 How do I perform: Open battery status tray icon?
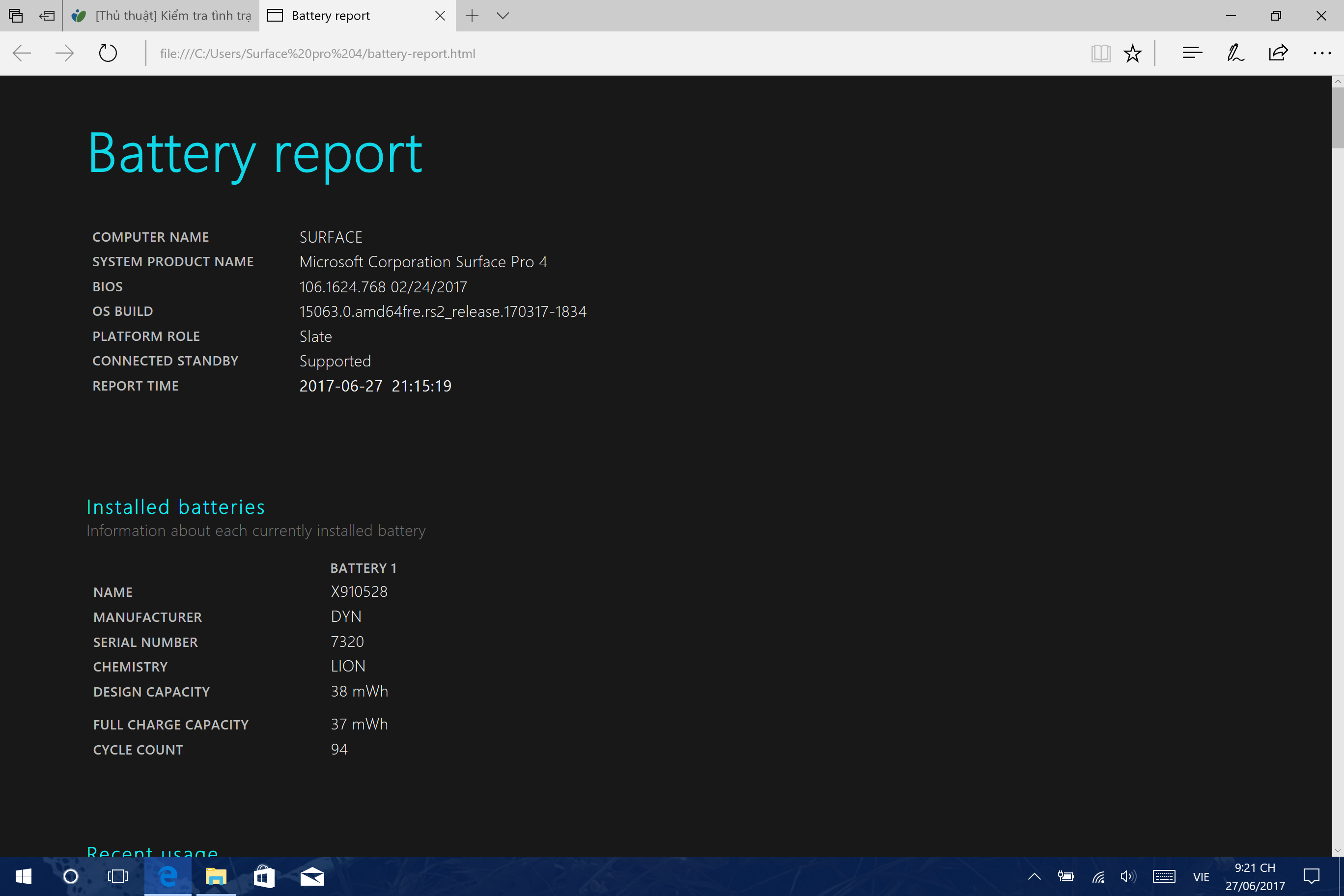[x=1065, y=876]
